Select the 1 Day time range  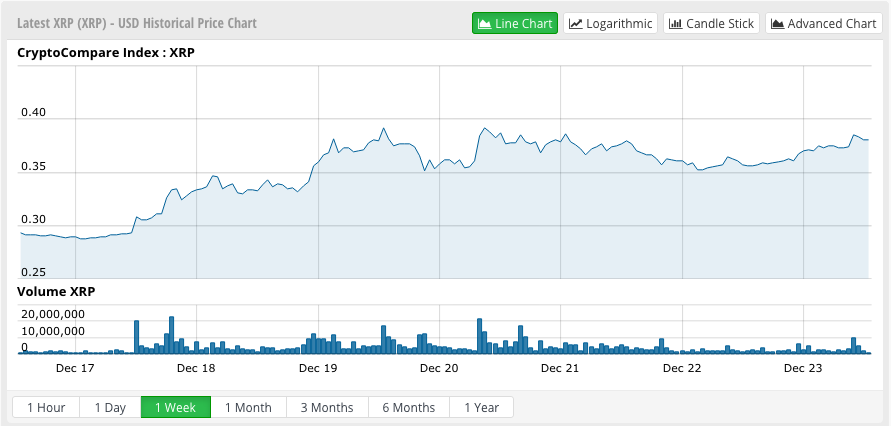[110, 407]
